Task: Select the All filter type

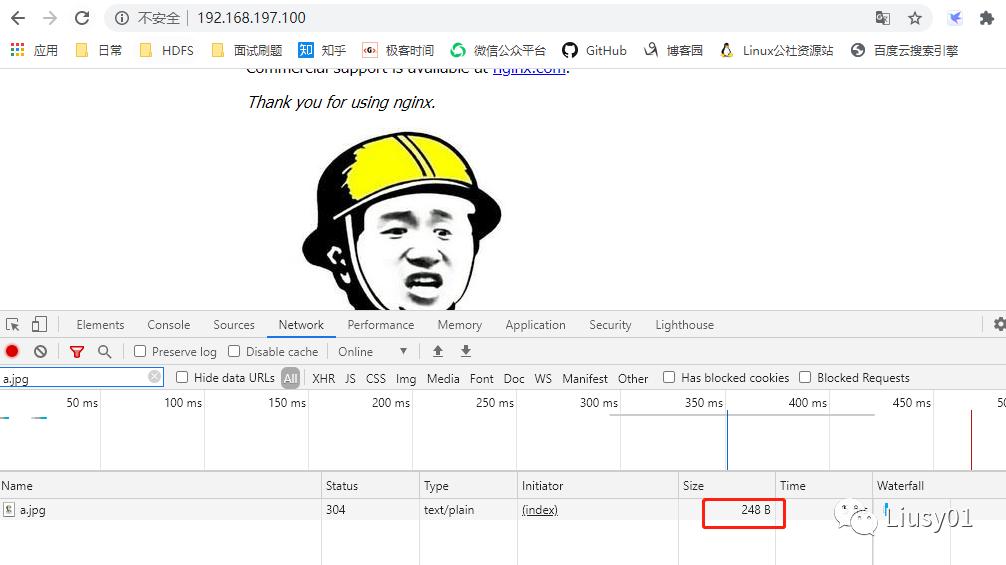Action: [x=291, y=378]
